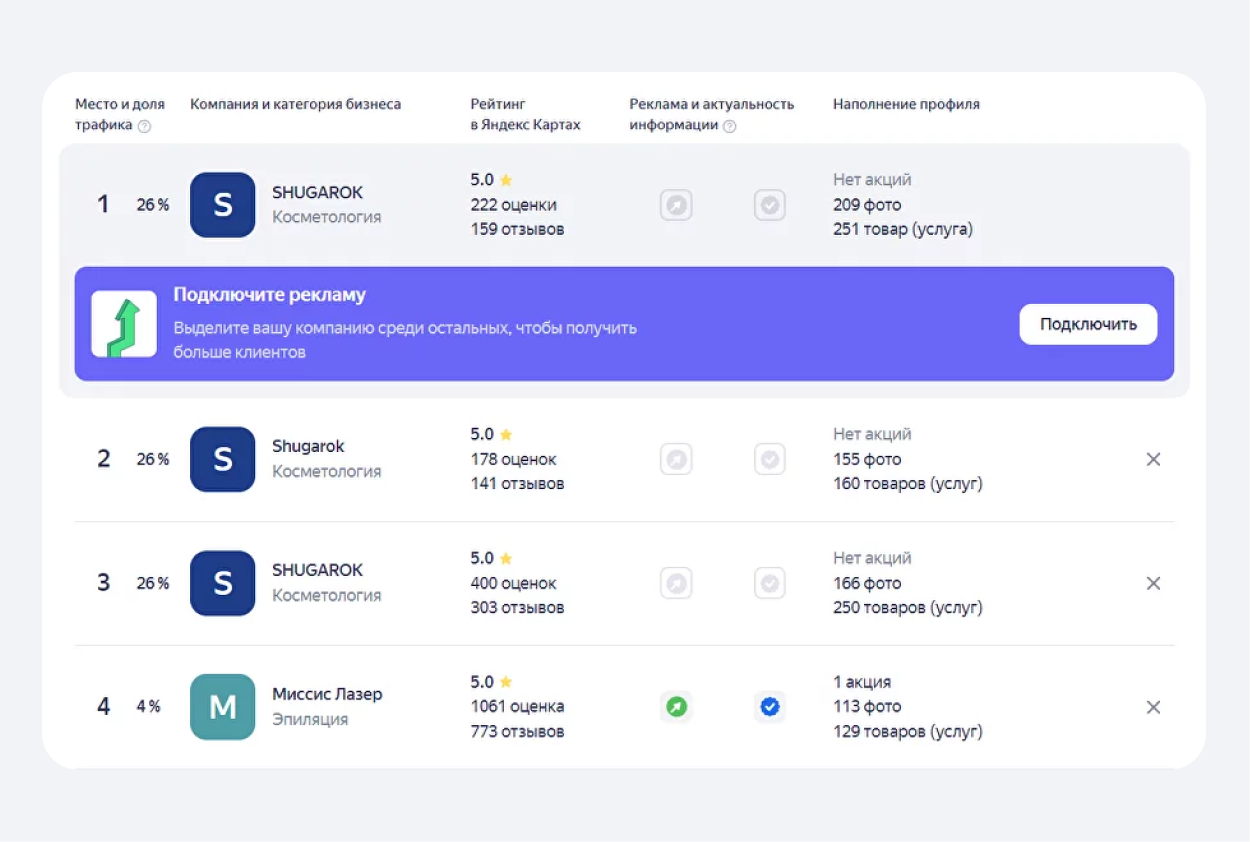Viewport: 1250px width, 842px height.
Task: Open "SHUGAROK" name in the row with 222 оценки
Action: (318, 192)
